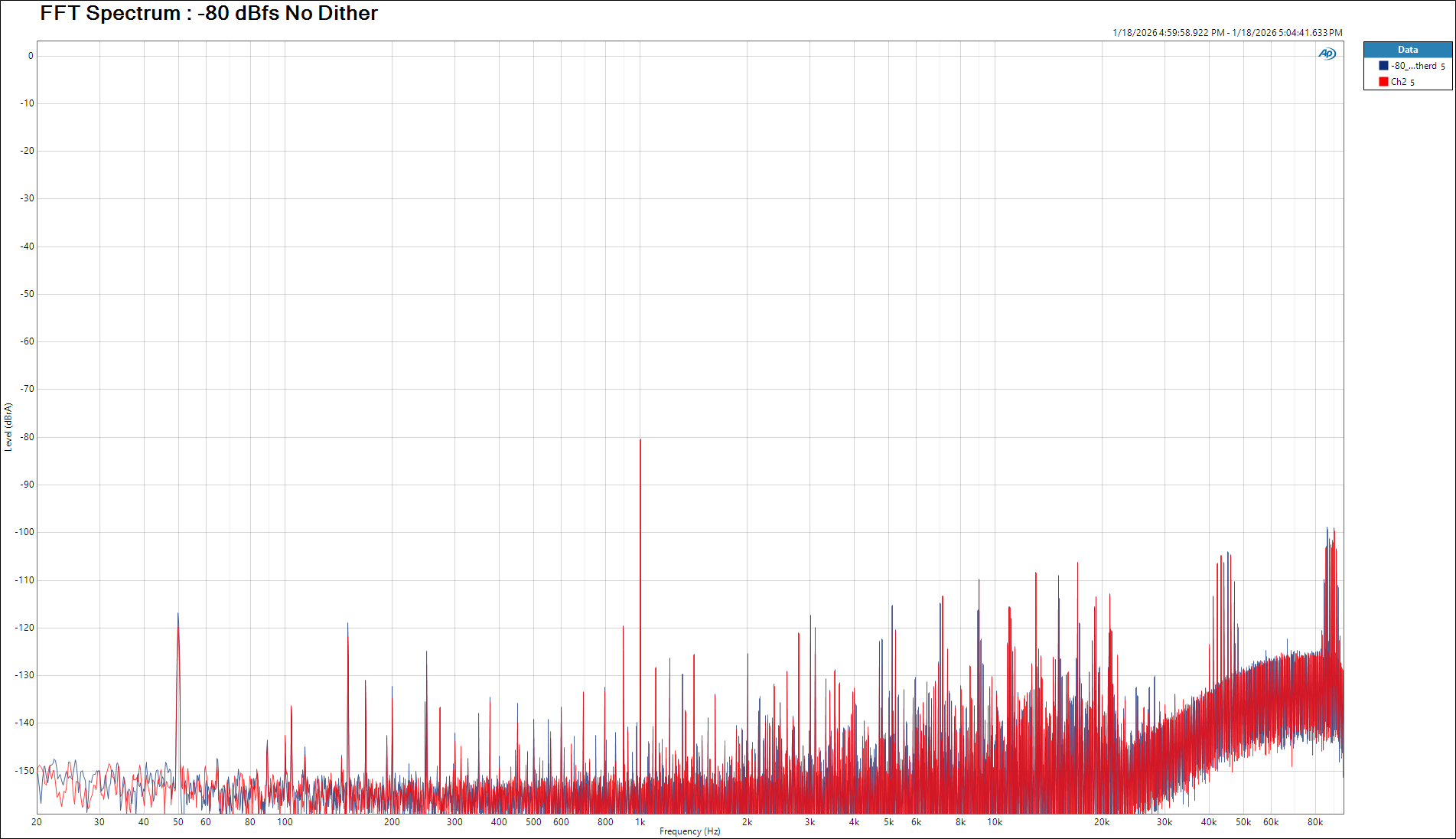Viewport: 1456px width, 839px height.
Task: Click the Frequency (Hz) axis label
Action: tap(689, 831)
